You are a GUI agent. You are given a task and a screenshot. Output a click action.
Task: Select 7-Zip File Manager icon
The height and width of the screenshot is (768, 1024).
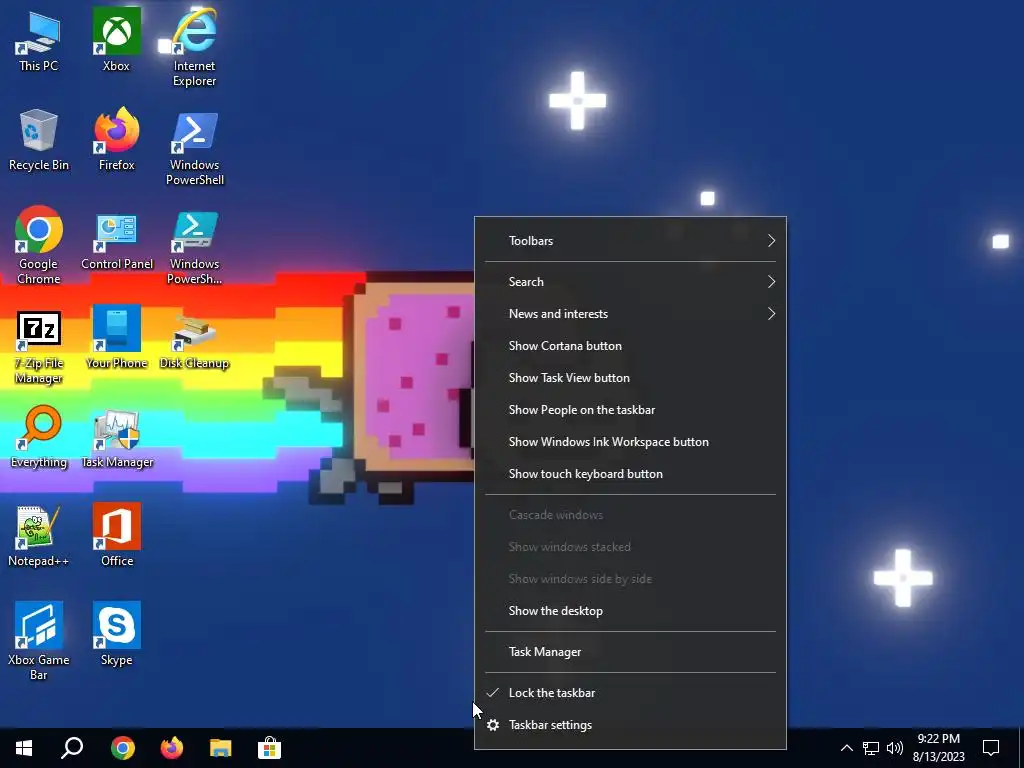(x=39, y=346)
